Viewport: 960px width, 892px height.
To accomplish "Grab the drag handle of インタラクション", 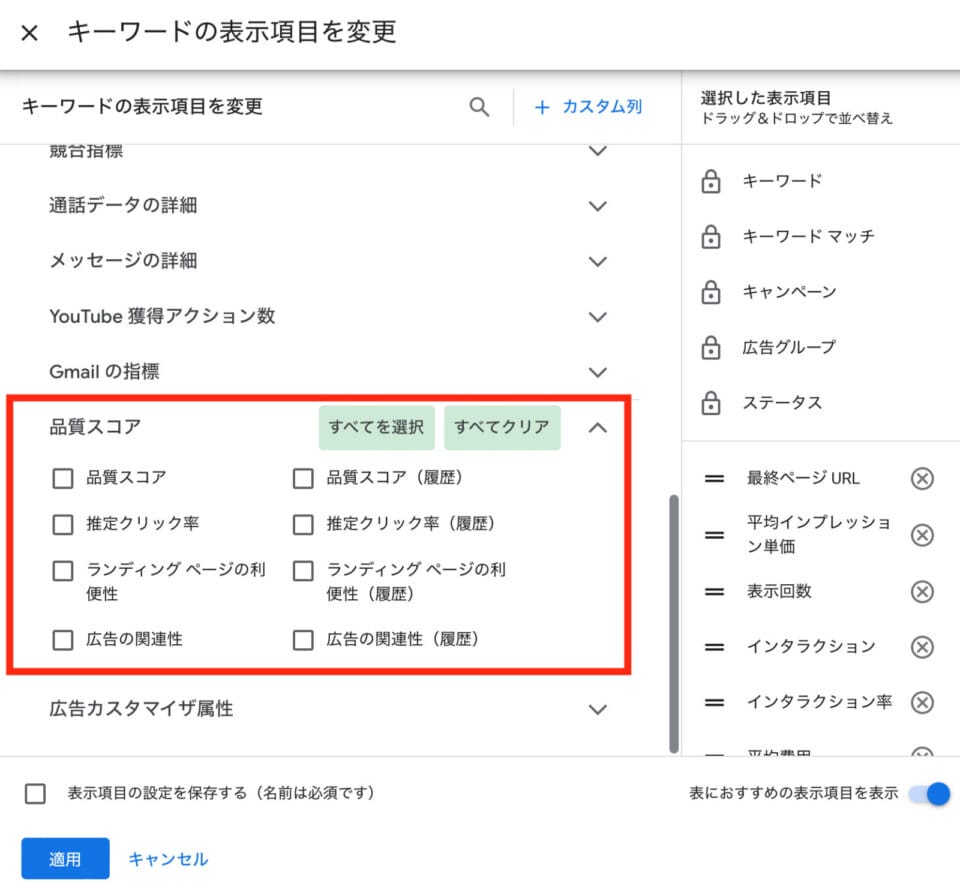I will pyautogui.click(x=714, y=647).
